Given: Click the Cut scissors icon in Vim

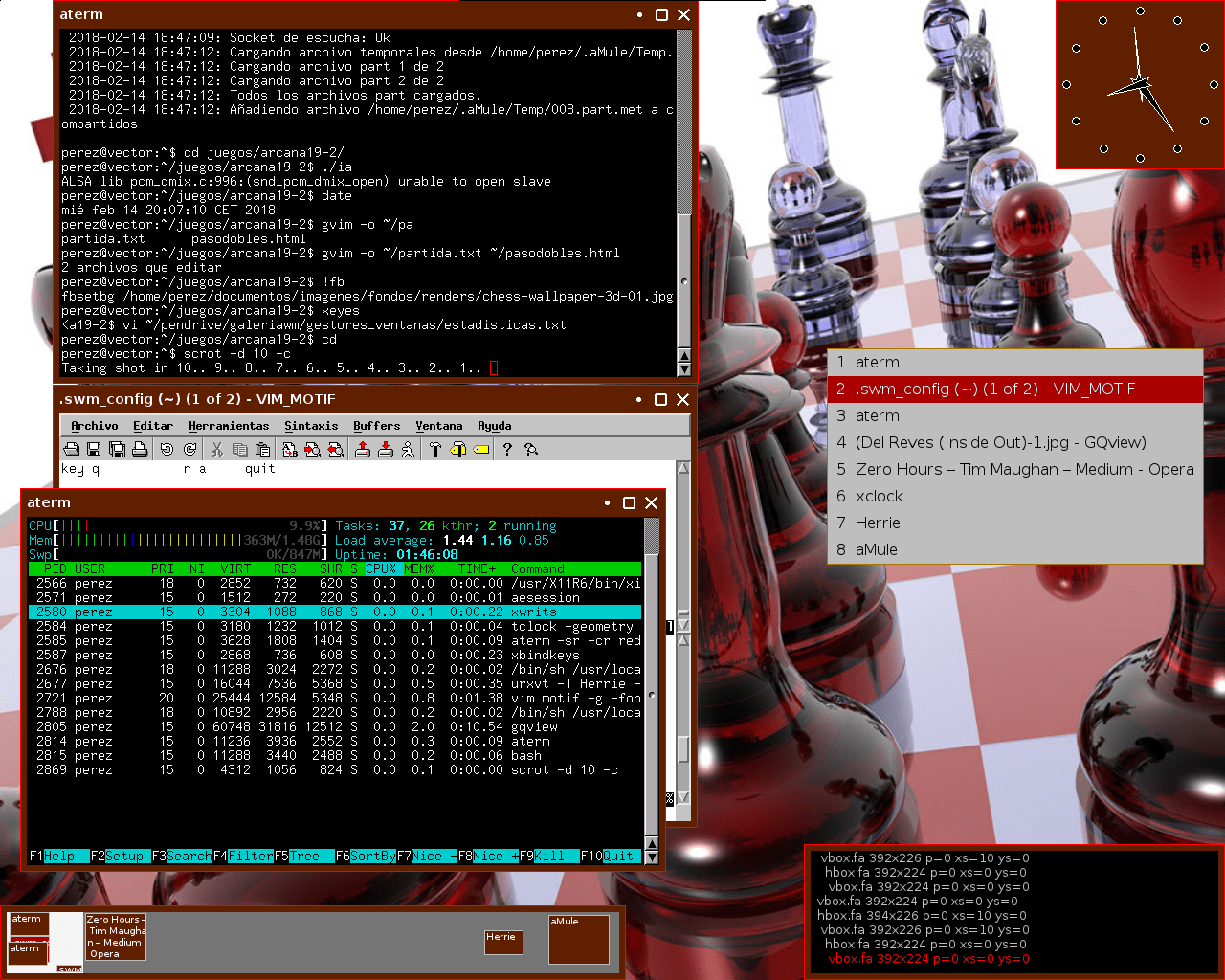Looking at the screenshot, I should coord(216,449).
